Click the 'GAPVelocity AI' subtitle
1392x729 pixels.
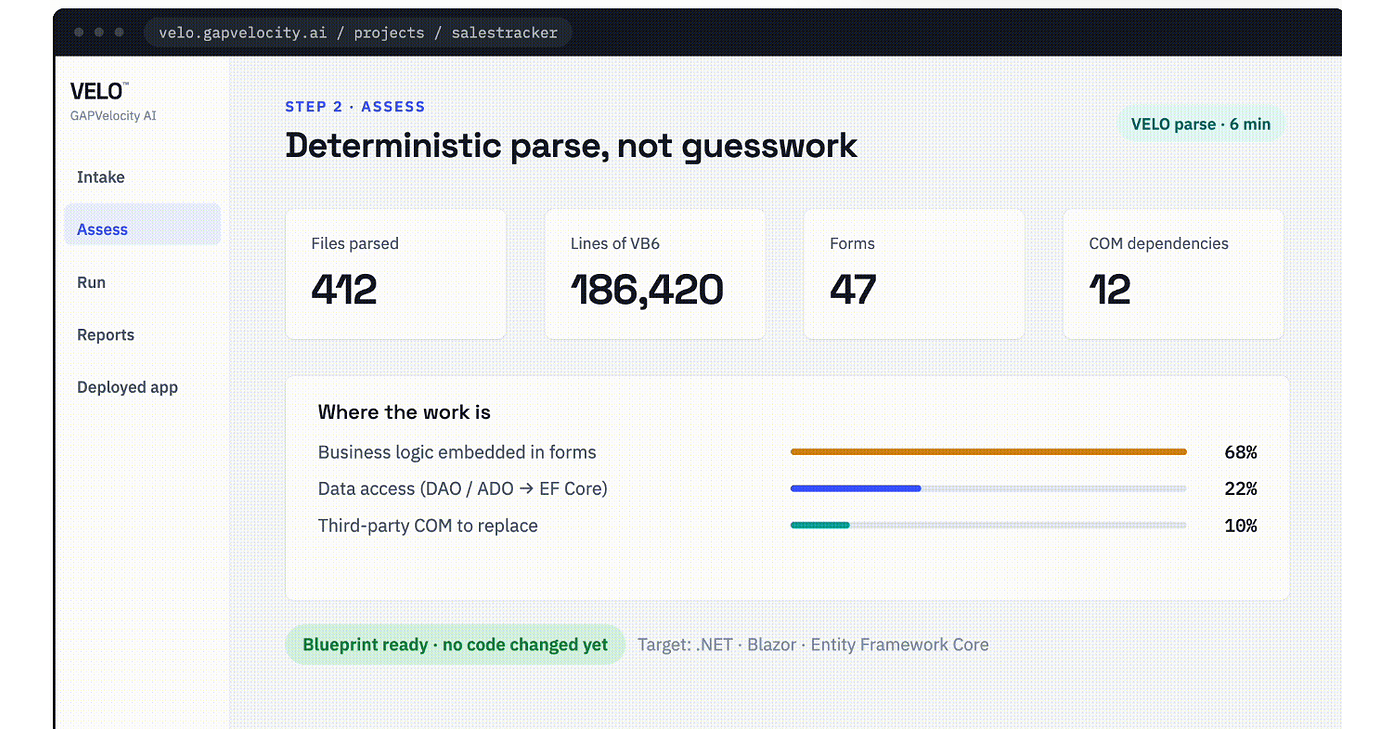(x=113, y=116)
